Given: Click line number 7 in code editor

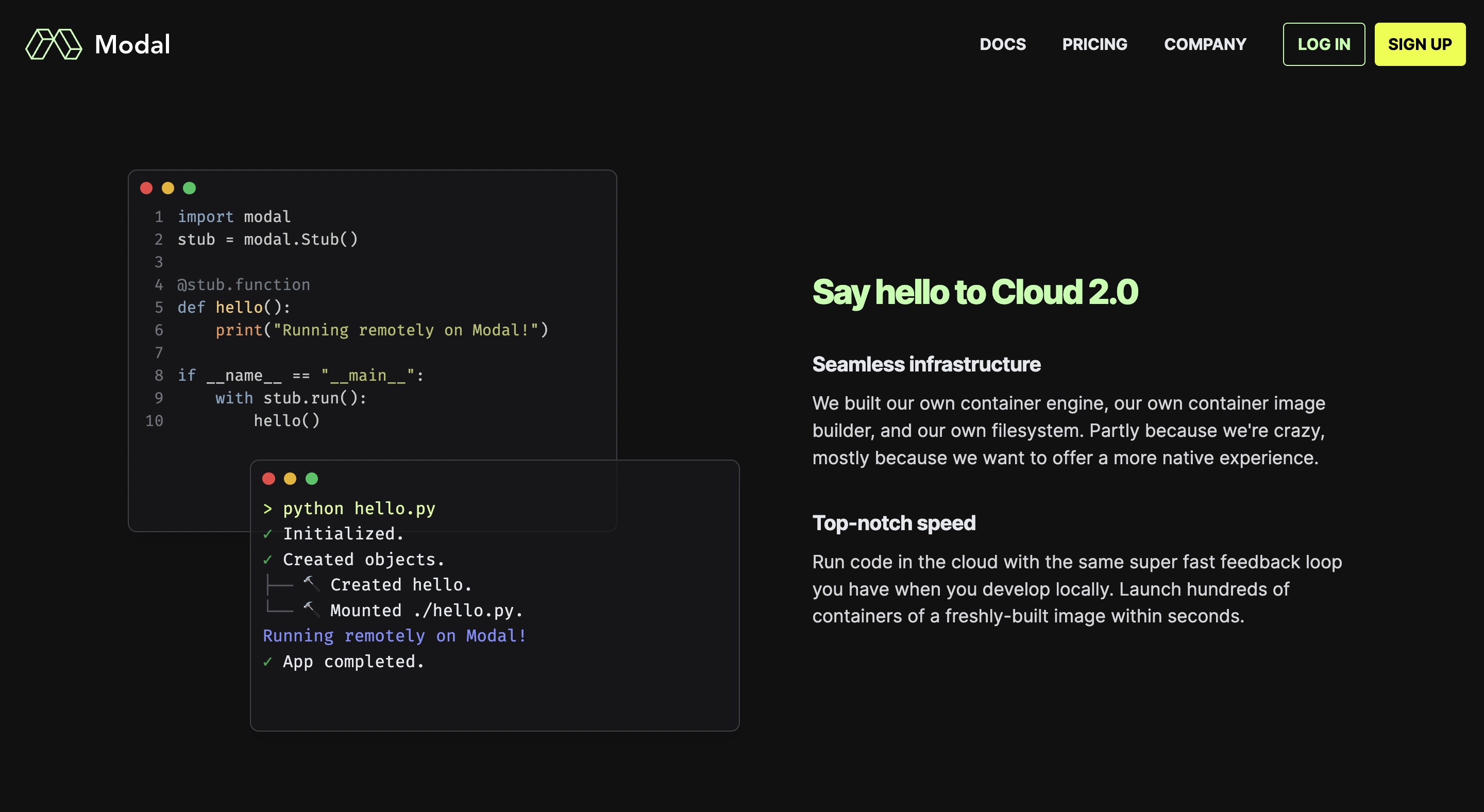Looking at the screenshot, I should tap(158, 353).
